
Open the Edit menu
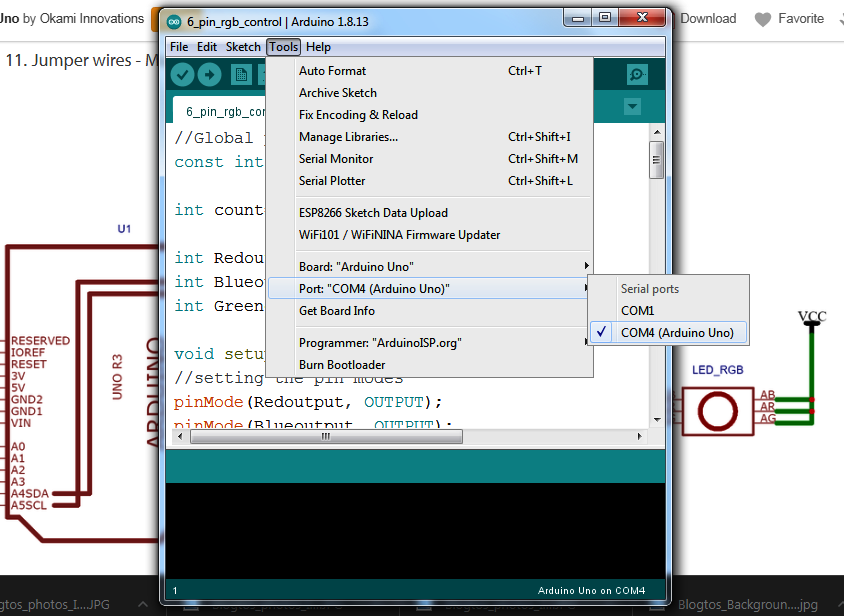tap(207, 47)
